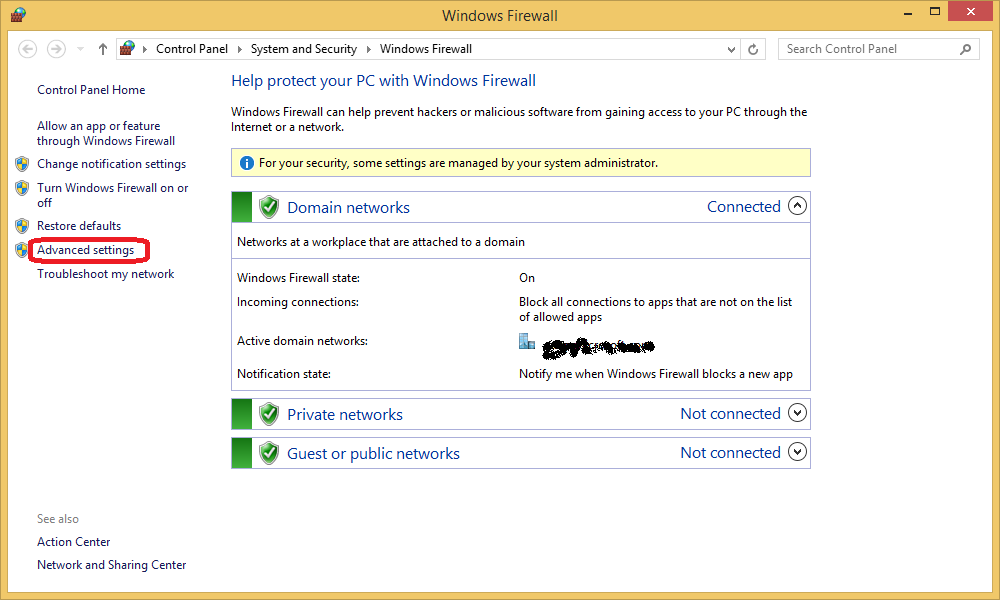Refresh the Windows Firewall page
1000x600 pixels.
pyautogui.click(x=753, y=49)
